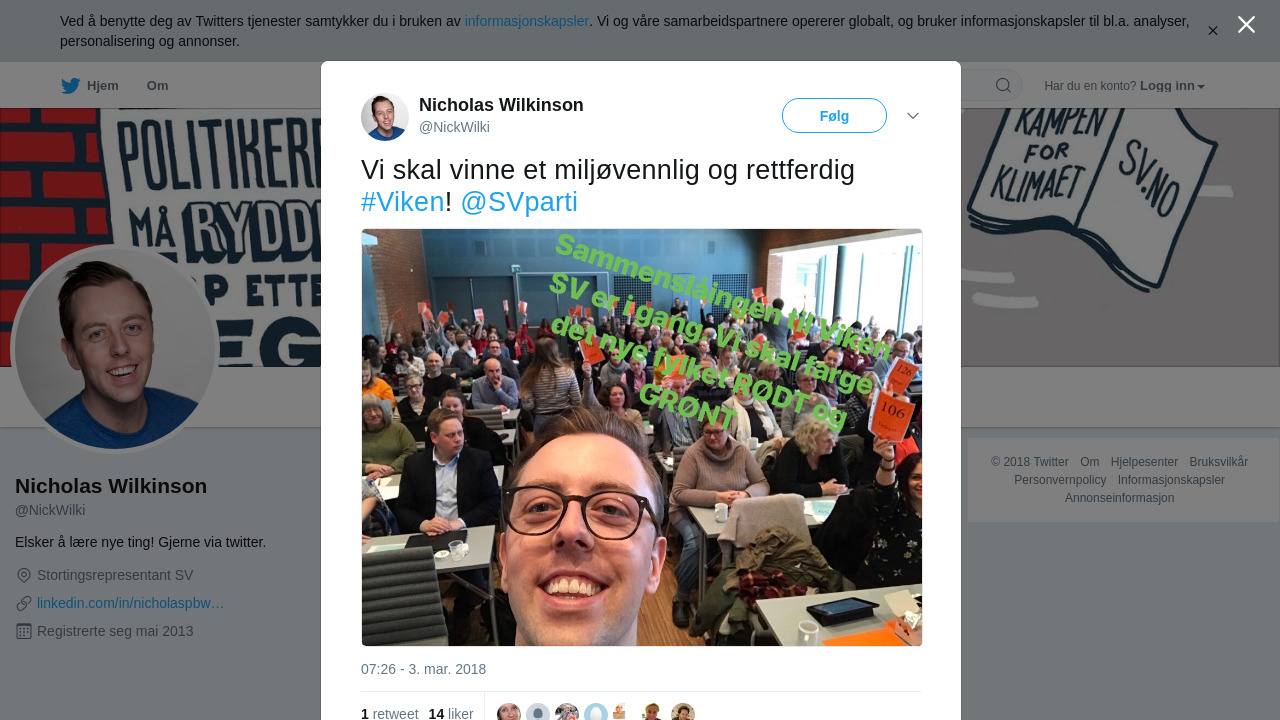Click the large profile picture
1280x720 pixels.
tap(115, 349)
